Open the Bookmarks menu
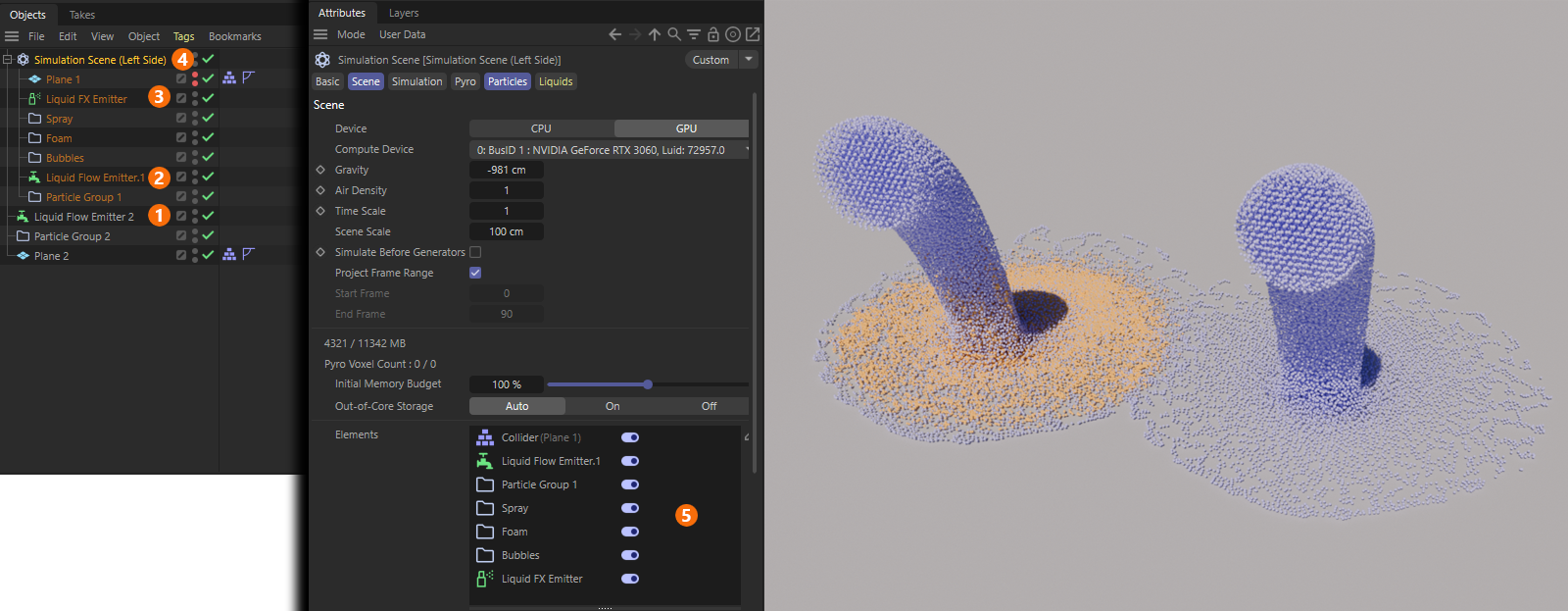The image size is (1568, 611). (235, 36)
